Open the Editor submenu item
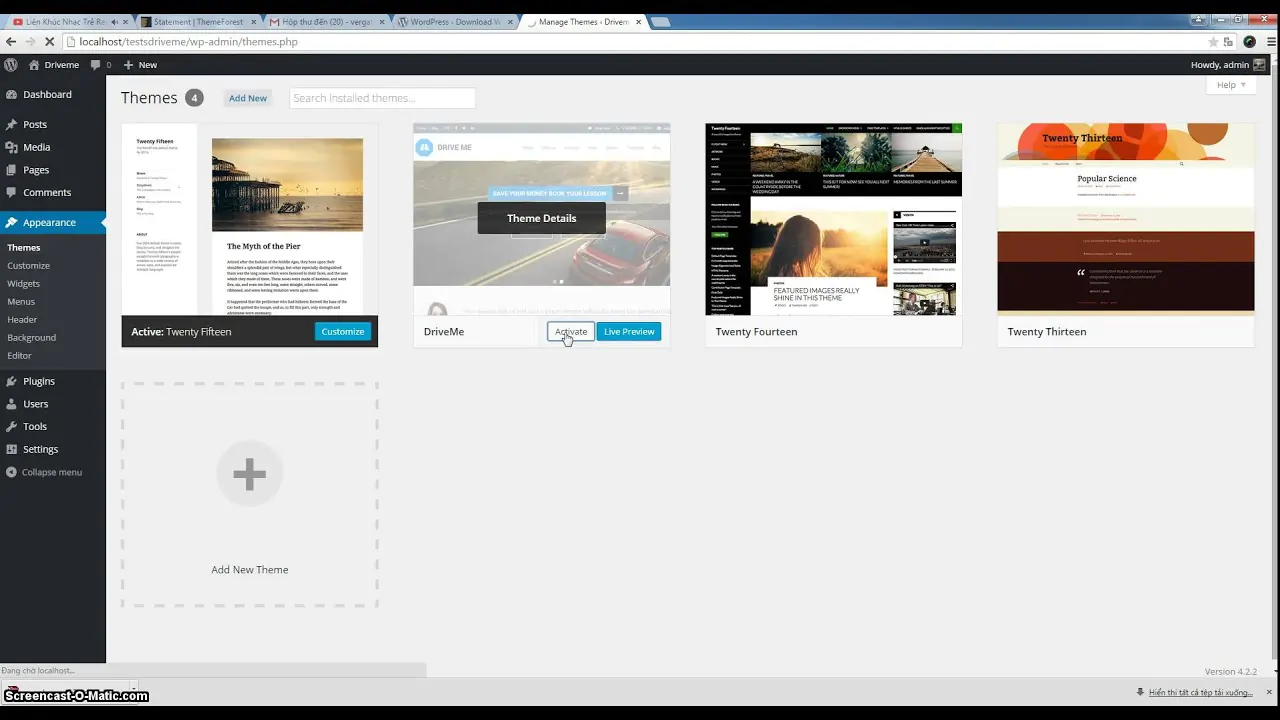The height and width of the screenshot is (720, 1280). click(19, 355)
